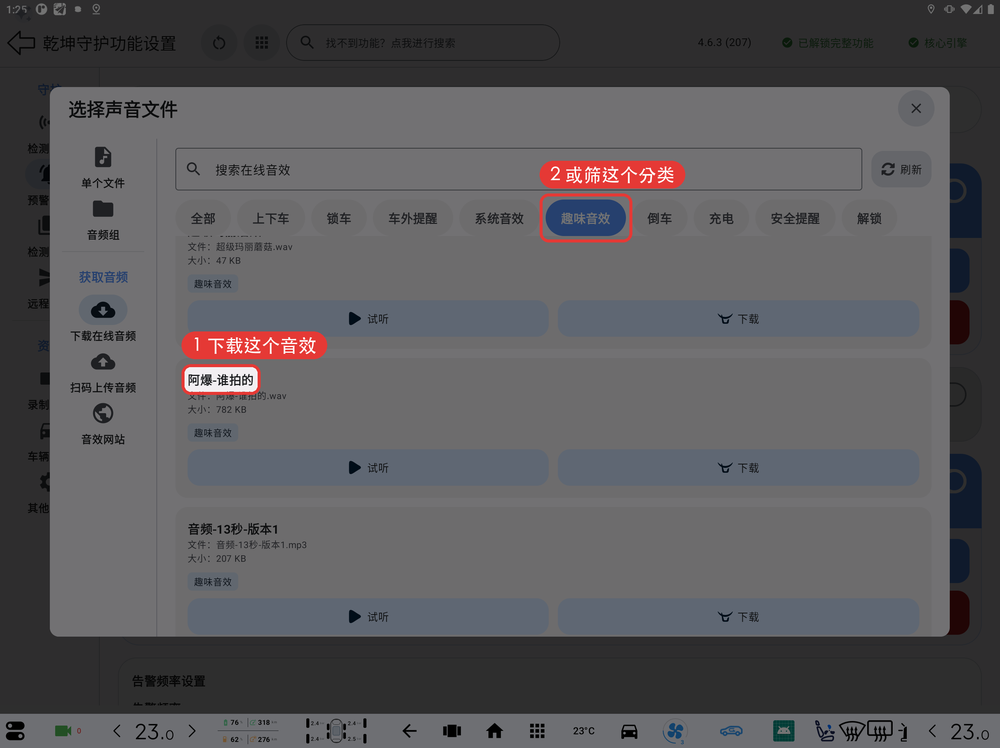The width and height of the screenshot is (1000, 748).
Task: Open the 音频组 audio group folder
Action: point(103,209)
